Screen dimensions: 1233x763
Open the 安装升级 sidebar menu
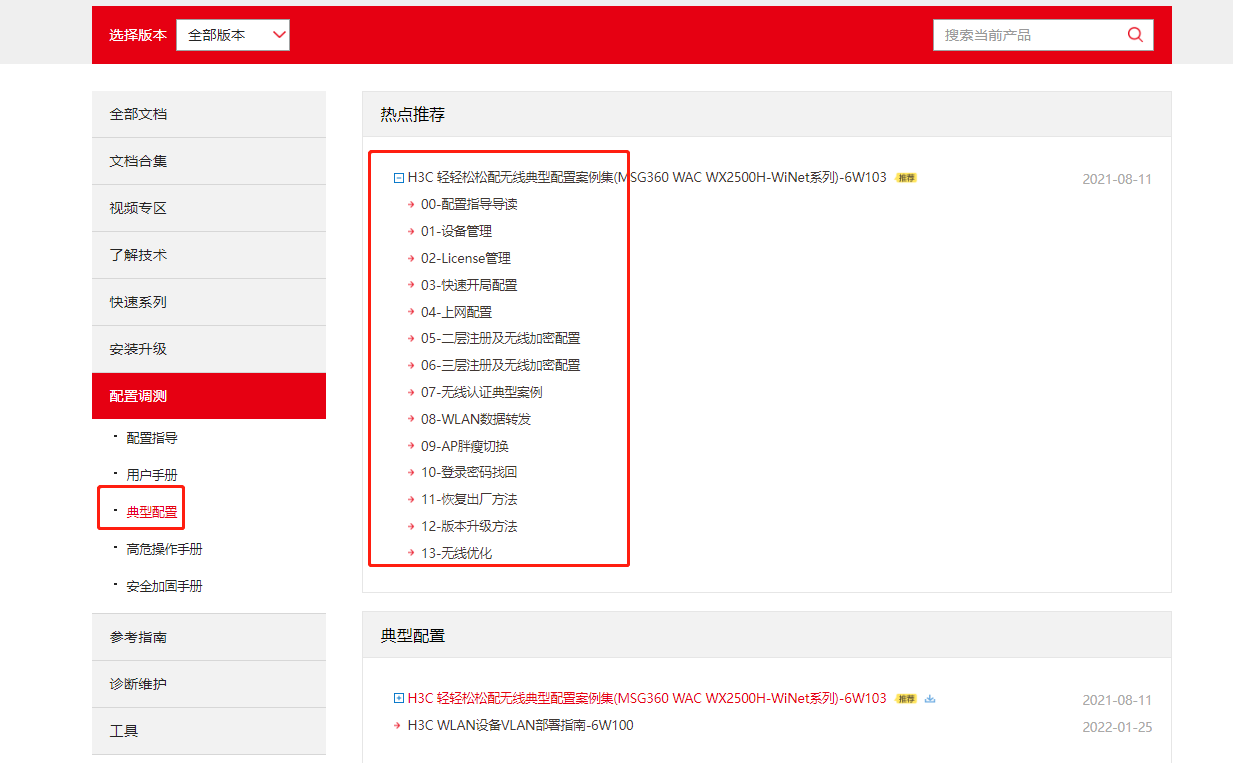tap(209, 349)
